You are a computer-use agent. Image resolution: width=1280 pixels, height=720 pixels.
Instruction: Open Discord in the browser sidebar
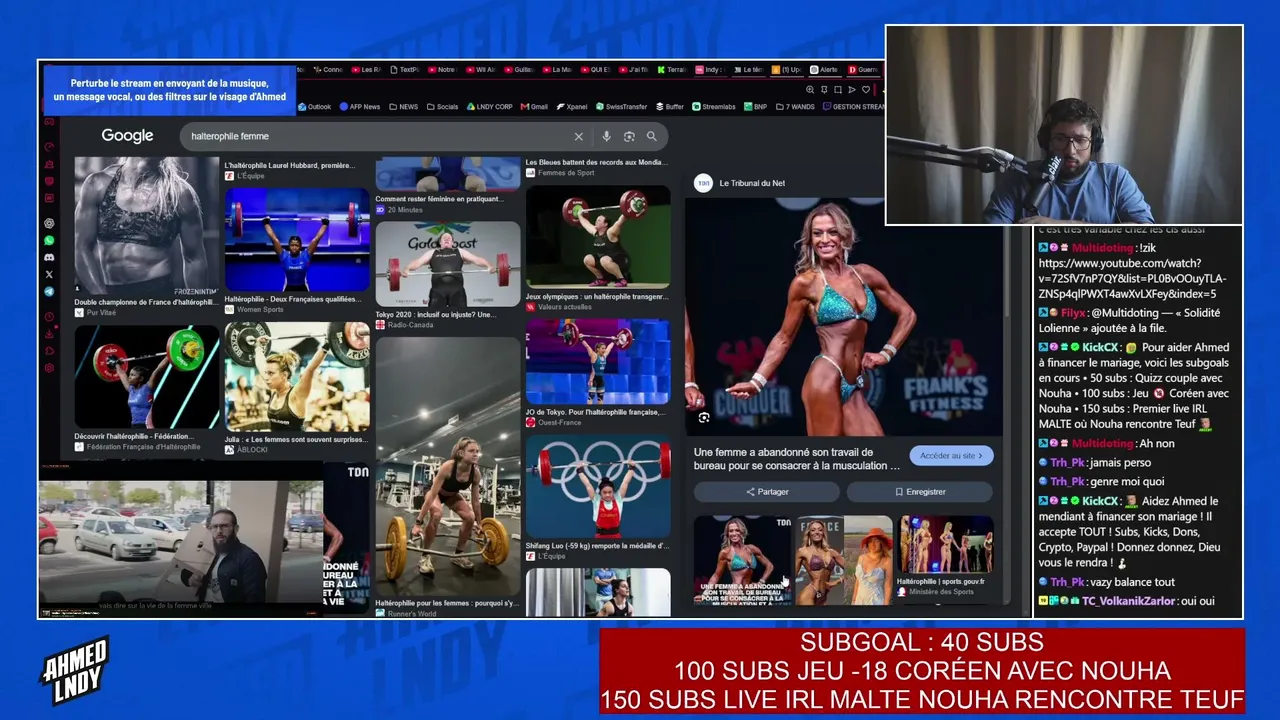pyautogui.click(x=49, y=258)
